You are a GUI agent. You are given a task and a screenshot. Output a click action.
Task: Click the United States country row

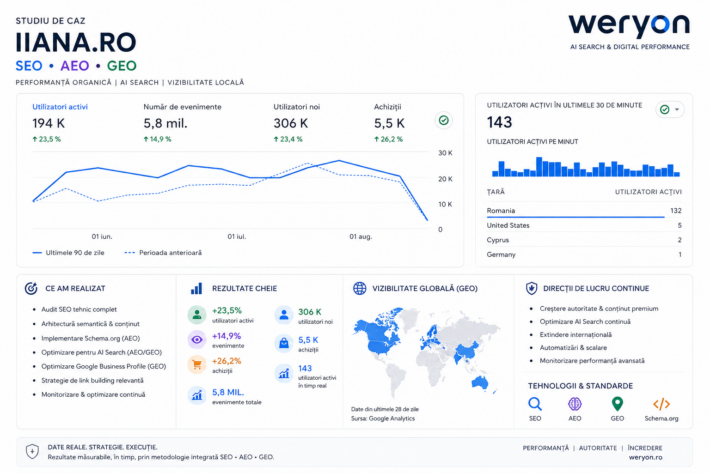point(584,225)
